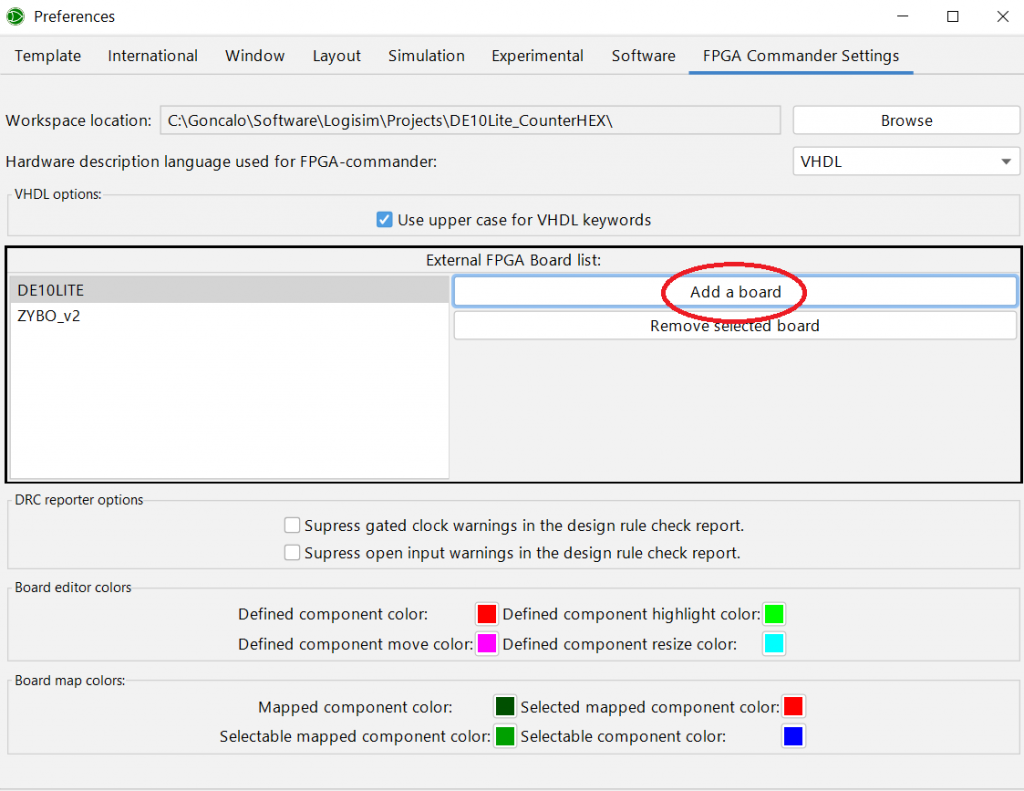Enable suppress gated clock warnings checkbox
Viewport: 1024px width, 791px height.
pyautogui.click(x=292, y=525)
